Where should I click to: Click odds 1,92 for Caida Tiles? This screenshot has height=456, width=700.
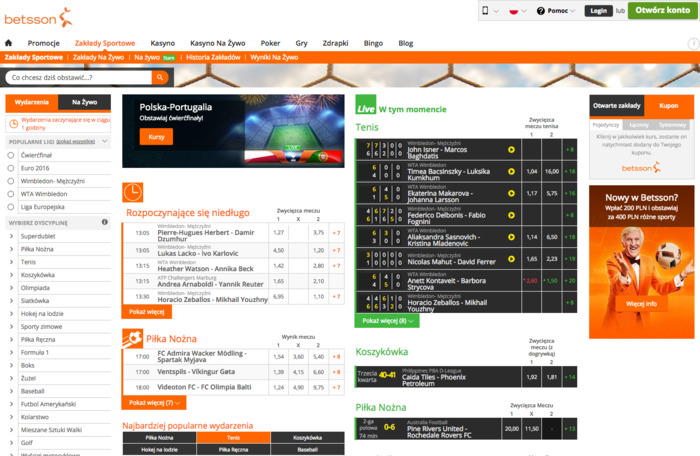coord(531,377)
